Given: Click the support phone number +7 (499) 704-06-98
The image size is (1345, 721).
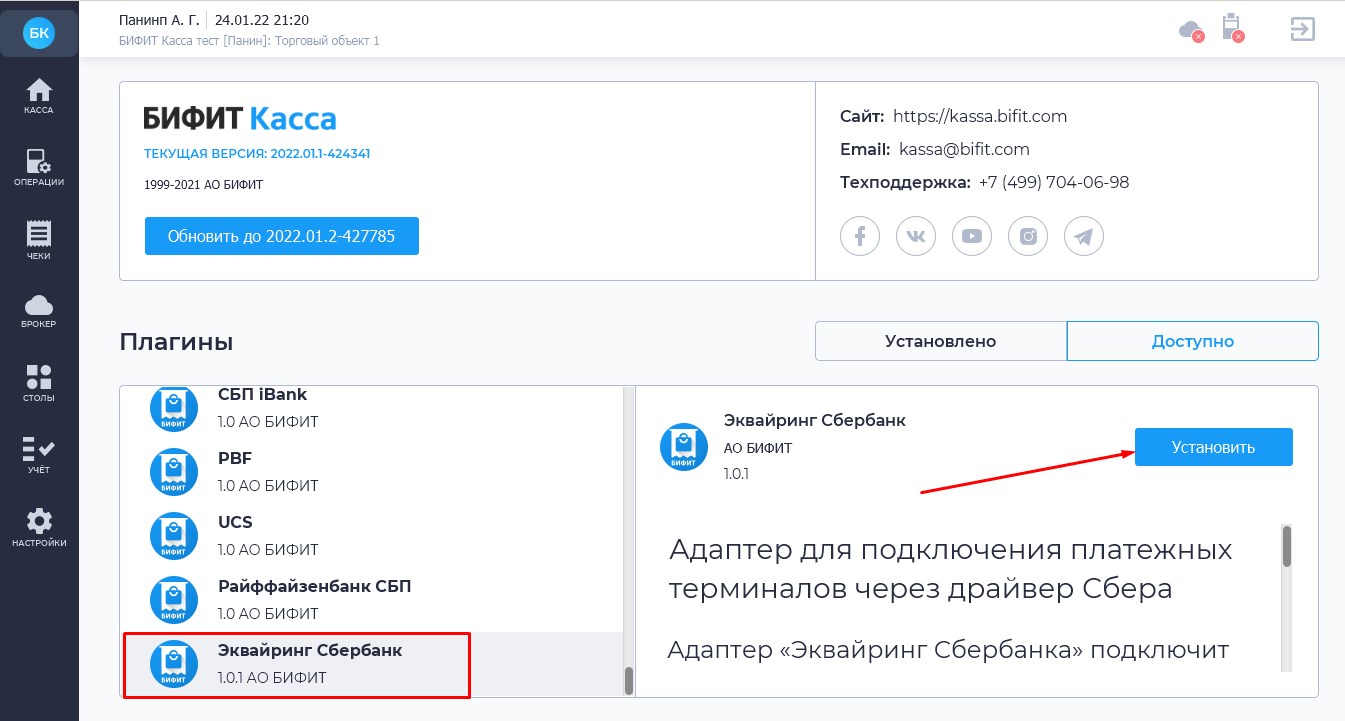Looking at the screenshot, I should coord(1054,182).
